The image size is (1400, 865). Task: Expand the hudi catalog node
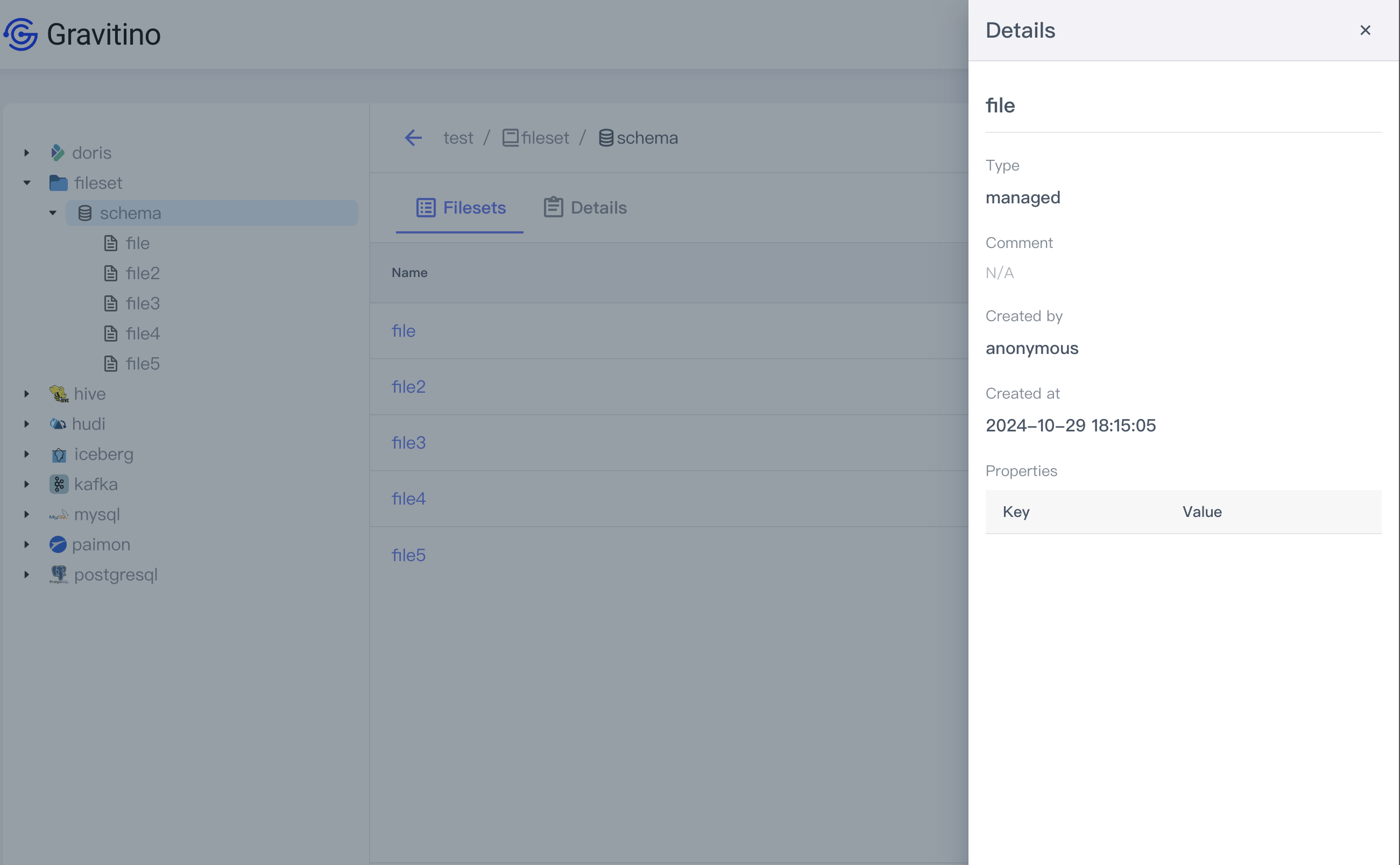27,424
